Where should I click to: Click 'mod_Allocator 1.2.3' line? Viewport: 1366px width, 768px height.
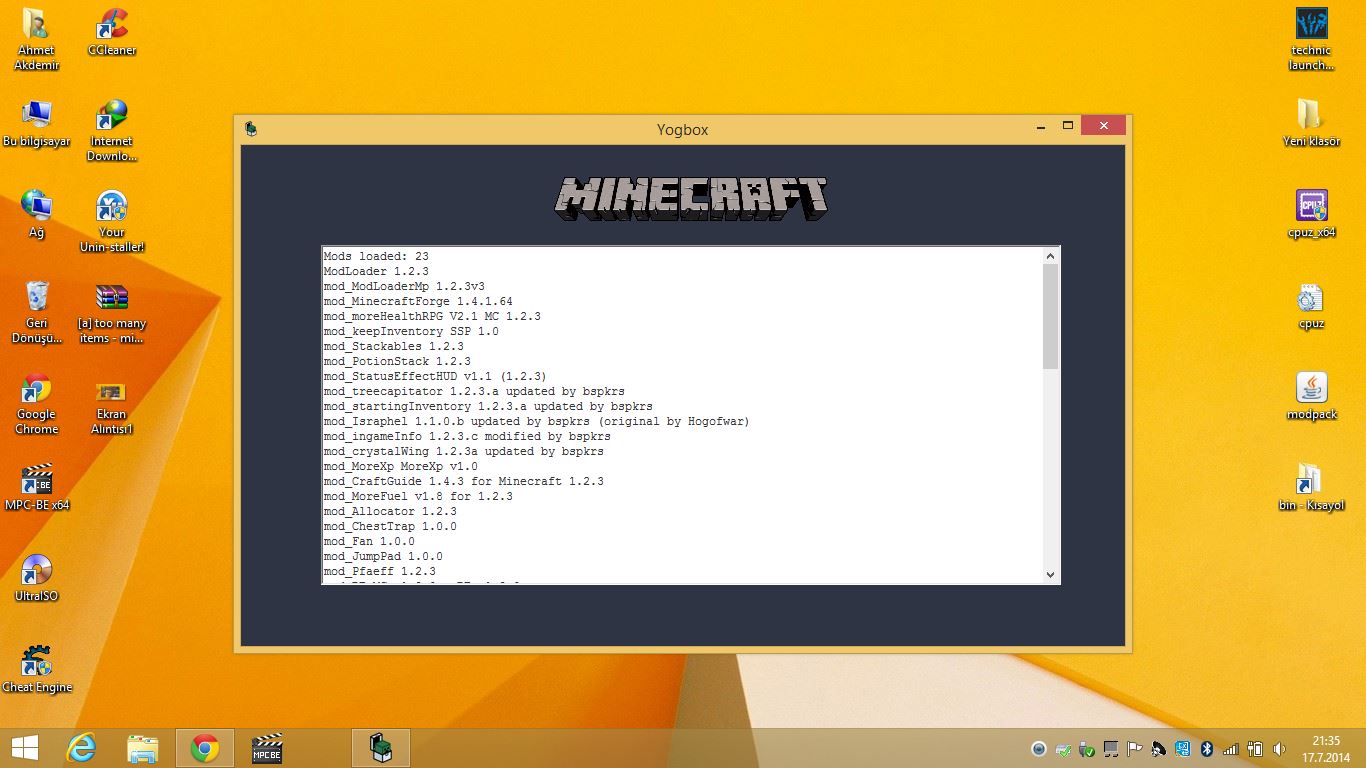coord(390,511)
